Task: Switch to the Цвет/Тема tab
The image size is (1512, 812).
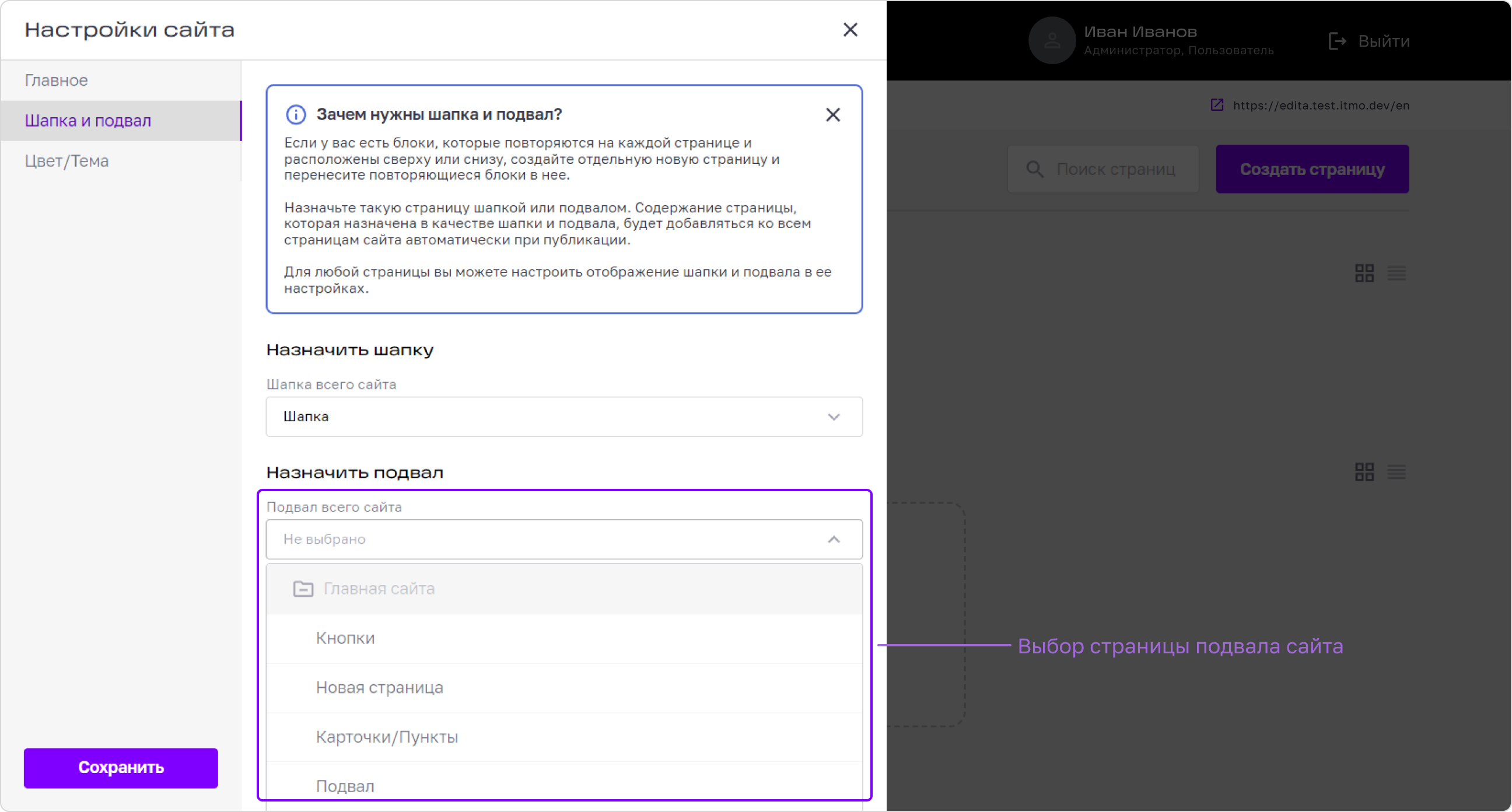Action: [x=121, y=161]
